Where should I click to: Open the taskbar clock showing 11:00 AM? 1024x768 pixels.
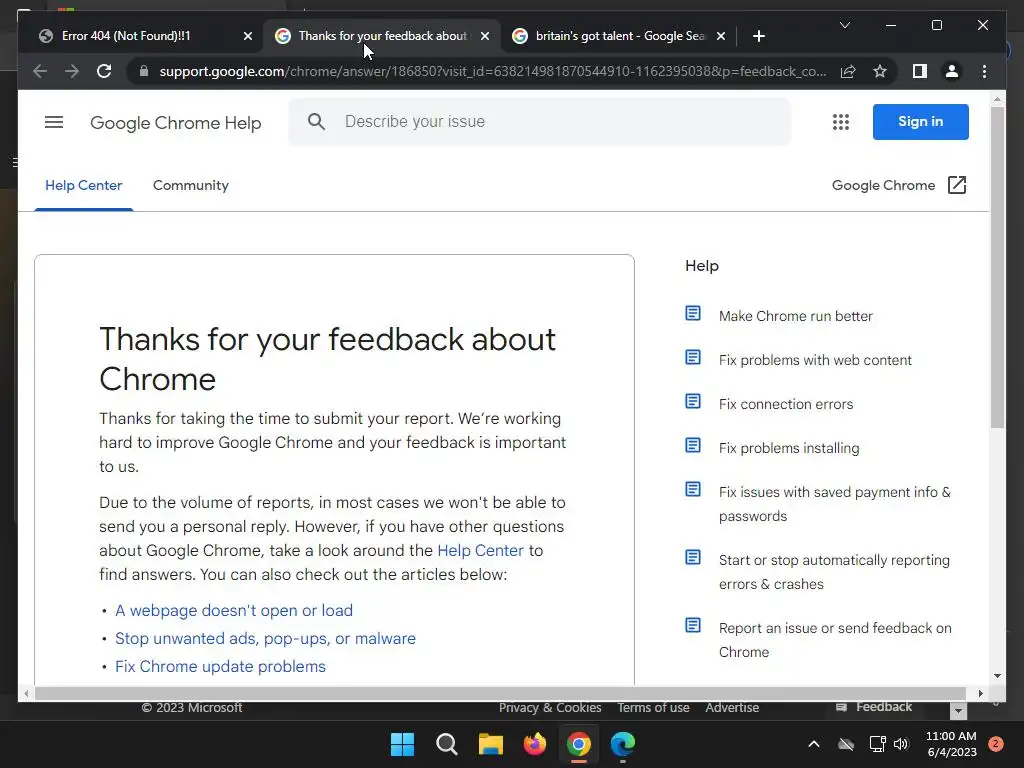pos(951,744)
